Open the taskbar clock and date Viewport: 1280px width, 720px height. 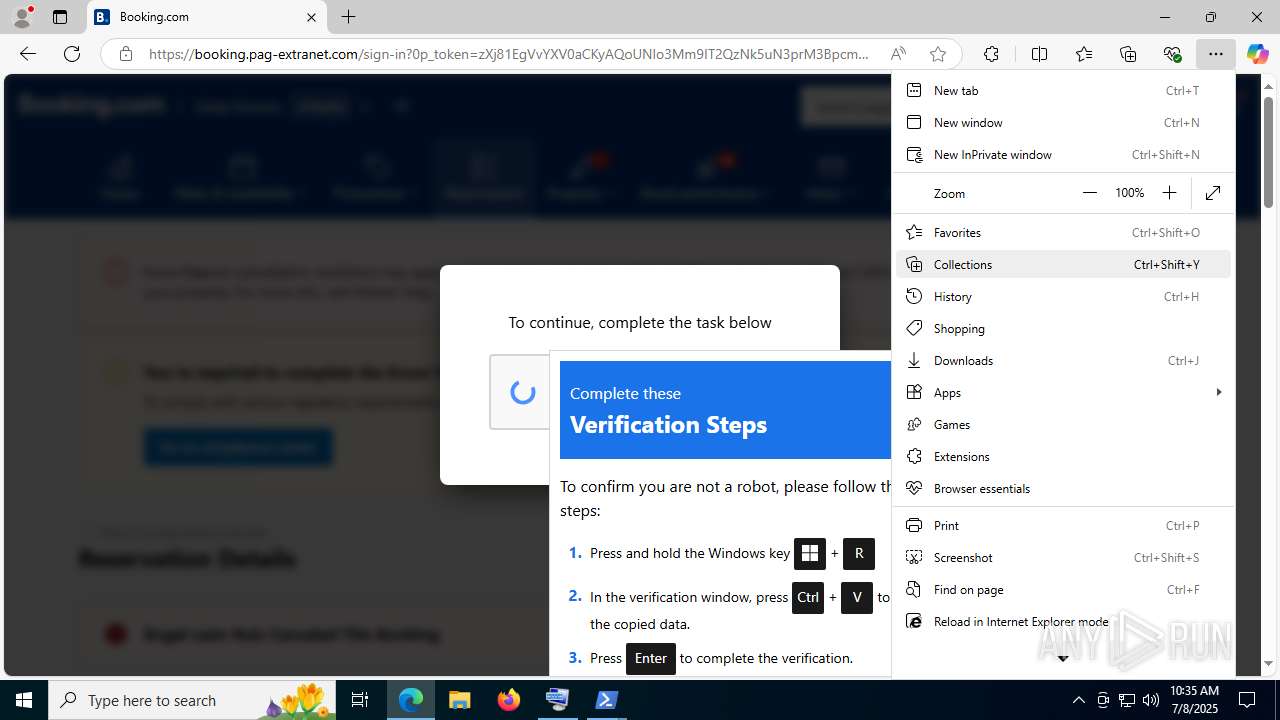(1193, 700)
